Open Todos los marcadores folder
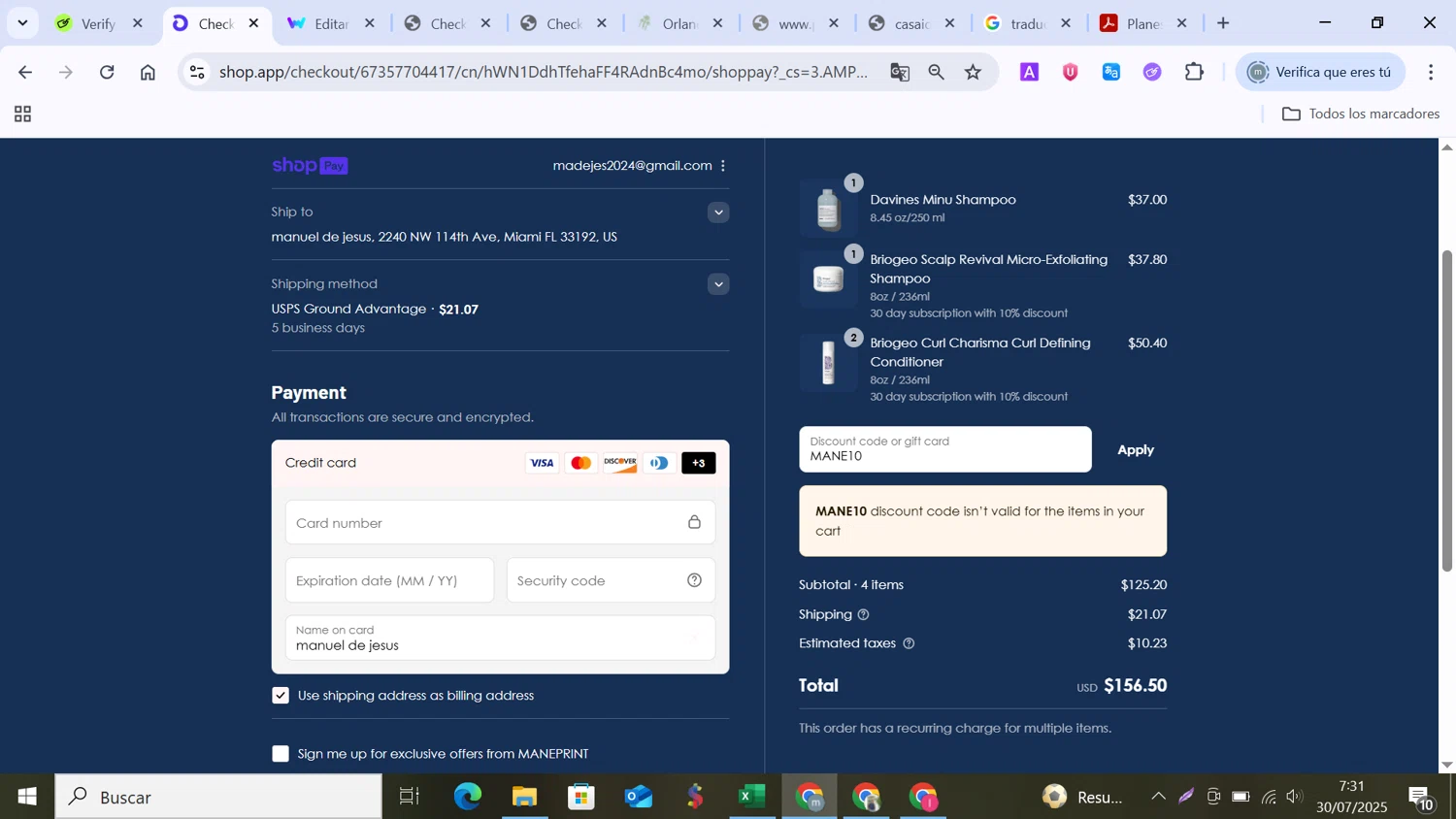 [1360, 114]
